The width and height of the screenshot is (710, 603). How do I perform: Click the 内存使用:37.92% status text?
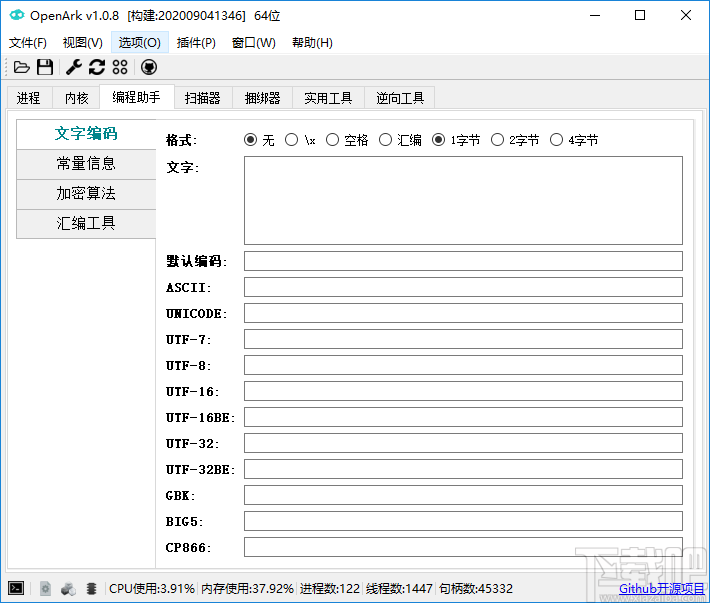[x=247, y=589]
